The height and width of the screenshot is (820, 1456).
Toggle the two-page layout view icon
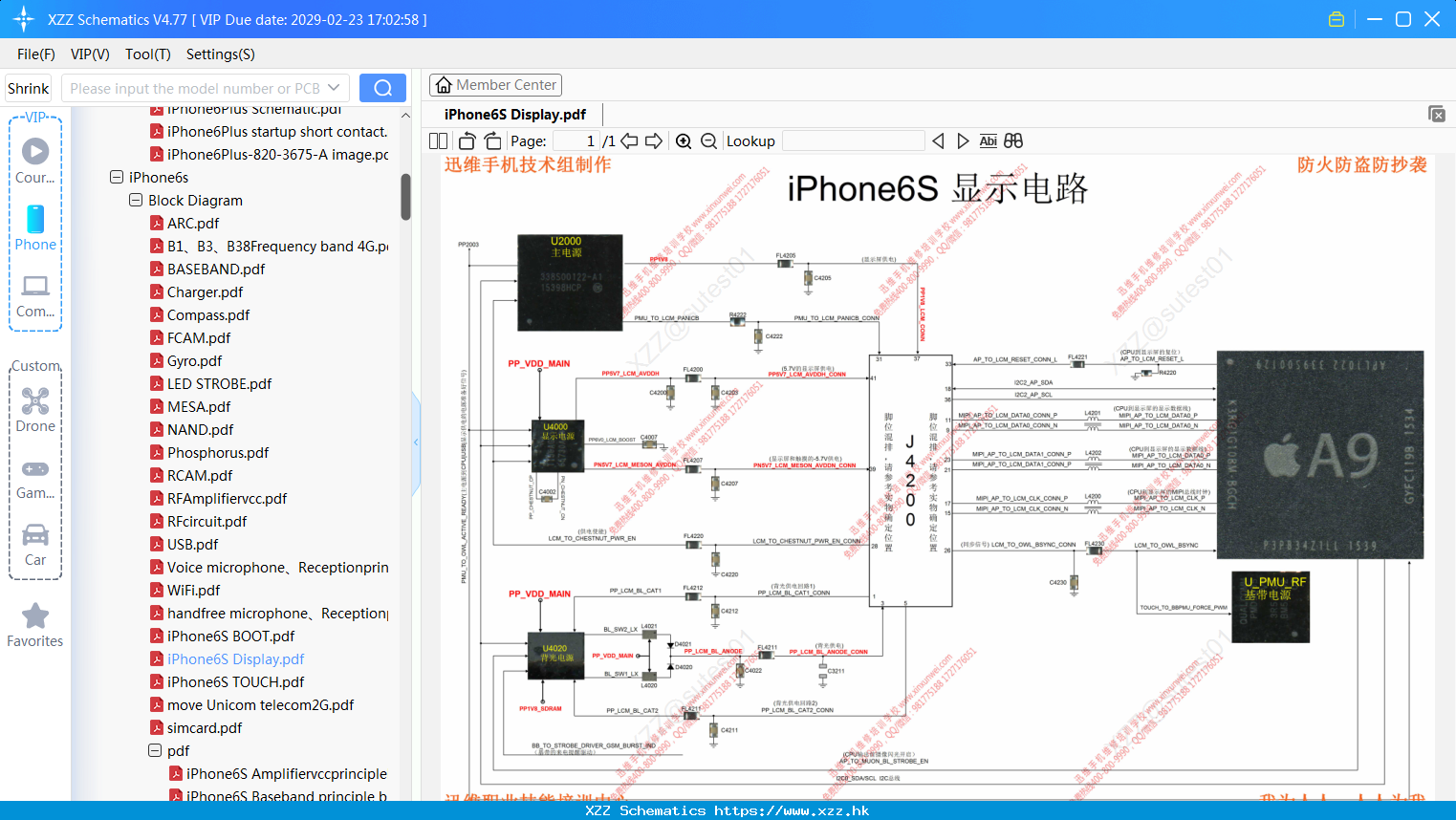point(438,140)
